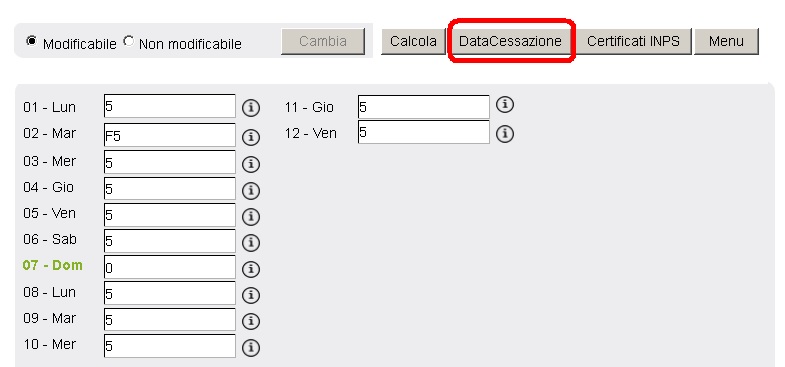The width and height of the screenshot is (785, 367).
Task: Click info icon for 11 - Gio
Action: click(505, 105)
